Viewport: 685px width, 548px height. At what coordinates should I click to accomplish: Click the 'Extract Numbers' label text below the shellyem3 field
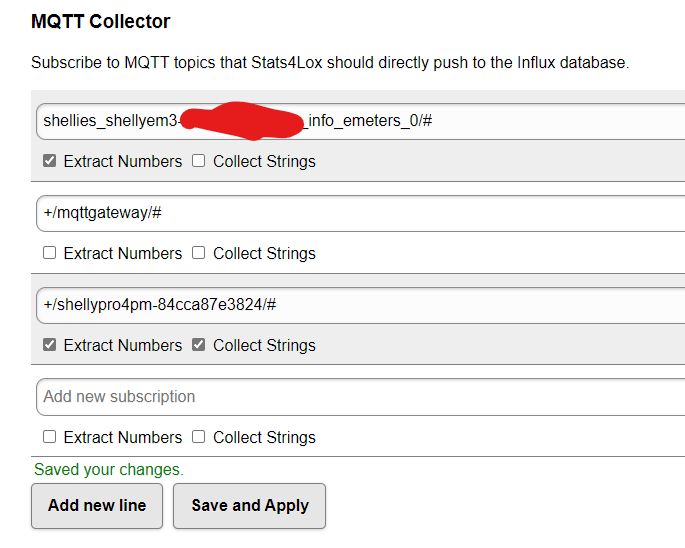[x=123, y=161]
